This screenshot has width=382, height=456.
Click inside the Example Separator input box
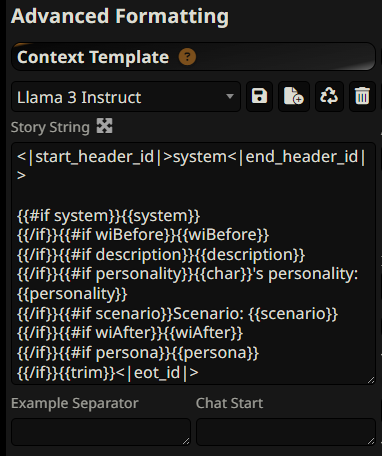pyautogui.click(x=101, y=432)
